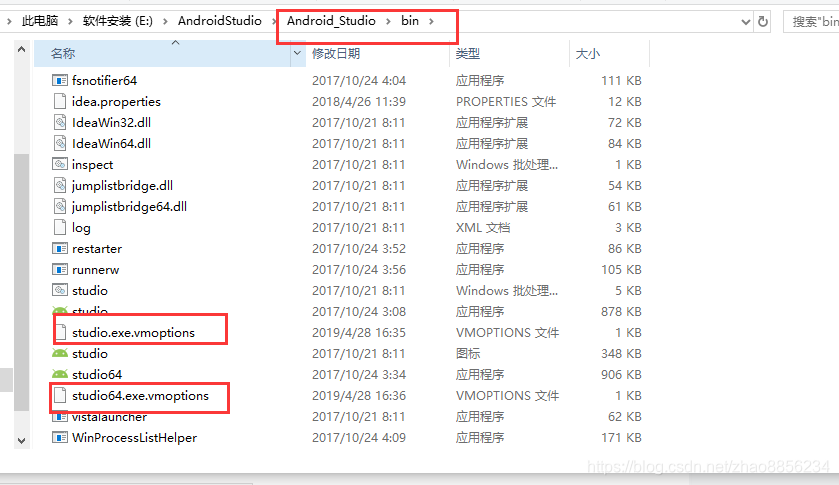The width and height of the screenshot is (839, 485).
Task: Go to 软件安装 (E:) in breadcrumb
Action: point(118,21)
